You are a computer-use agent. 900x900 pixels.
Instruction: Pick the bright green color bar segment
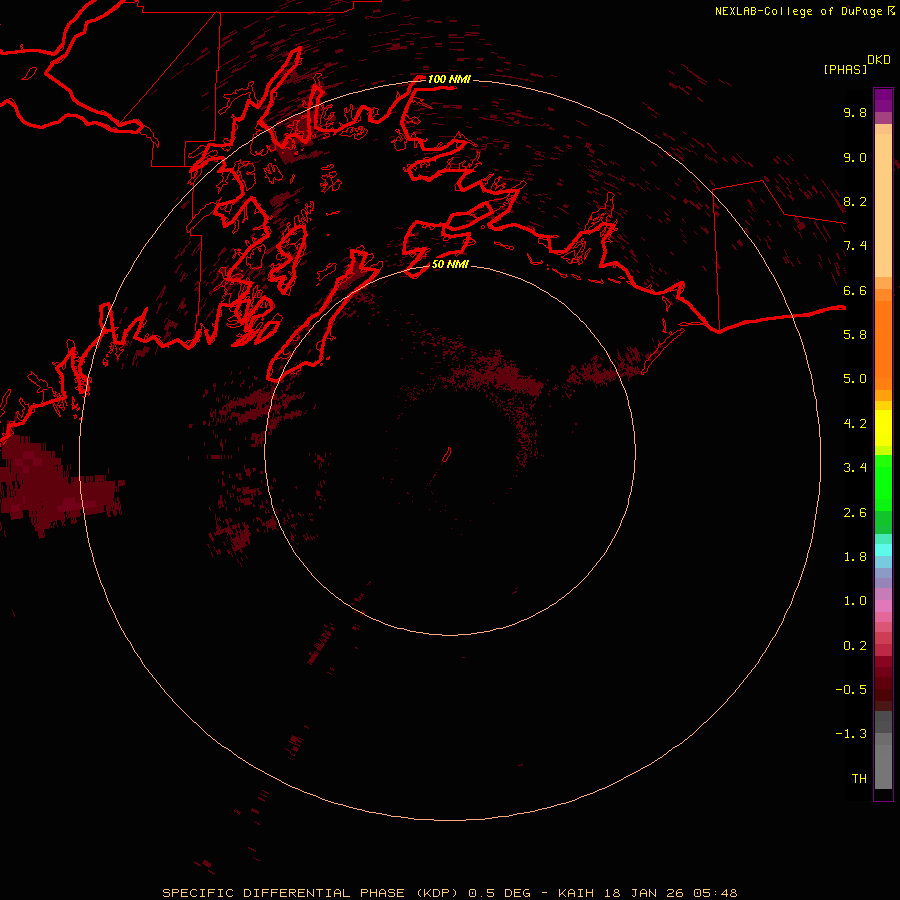883,482
